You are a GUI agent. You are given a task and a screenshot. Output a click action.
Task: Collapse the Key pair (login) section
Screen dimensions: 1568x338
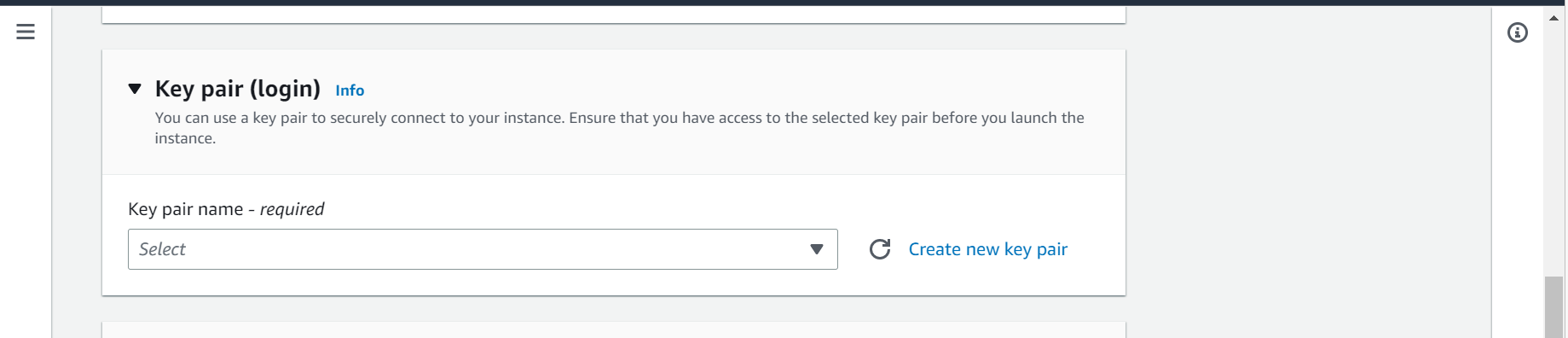tap(135, 89)
